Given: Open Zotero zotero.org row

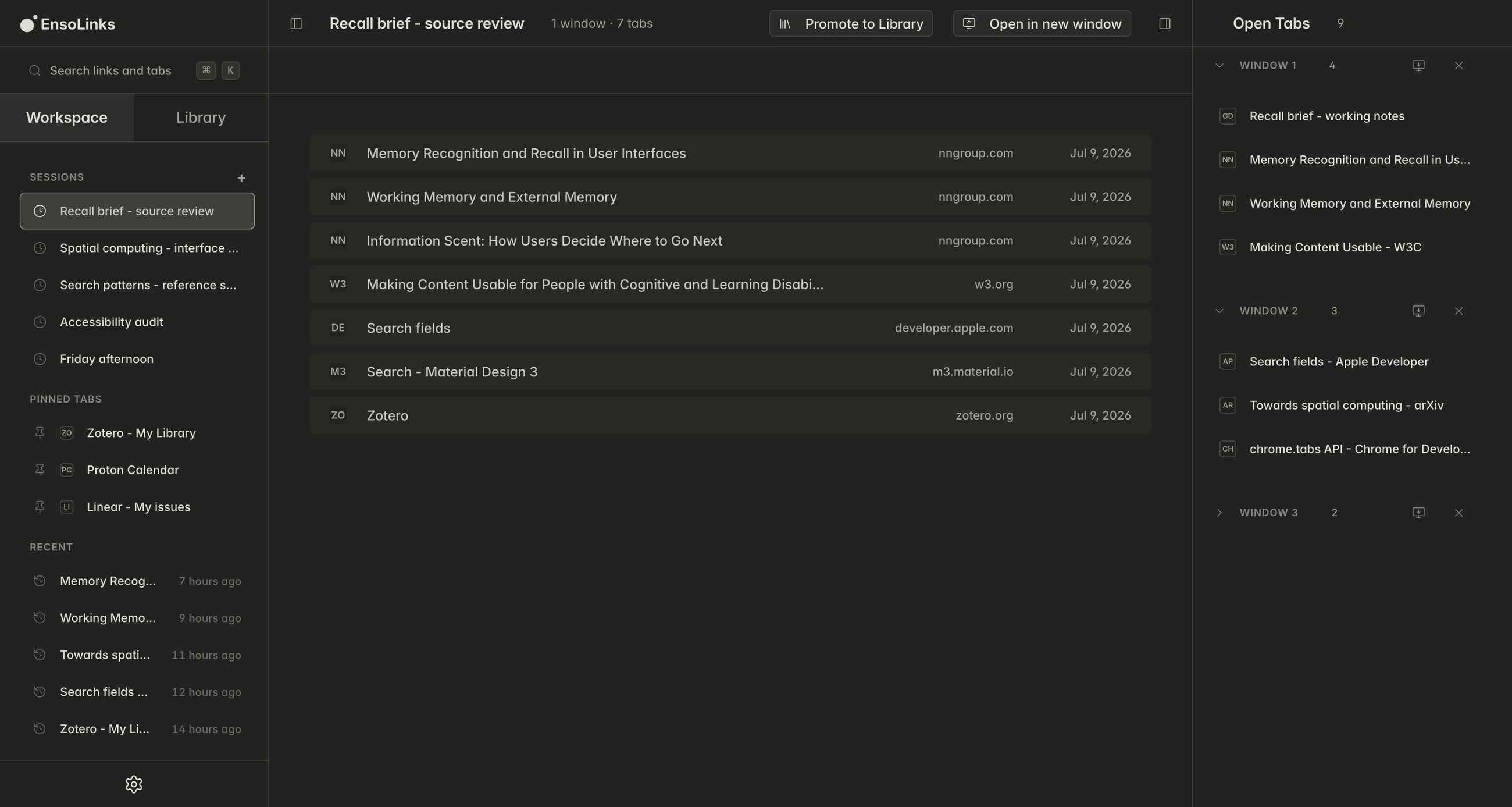Looking at the screenshot, I should 730,415.
